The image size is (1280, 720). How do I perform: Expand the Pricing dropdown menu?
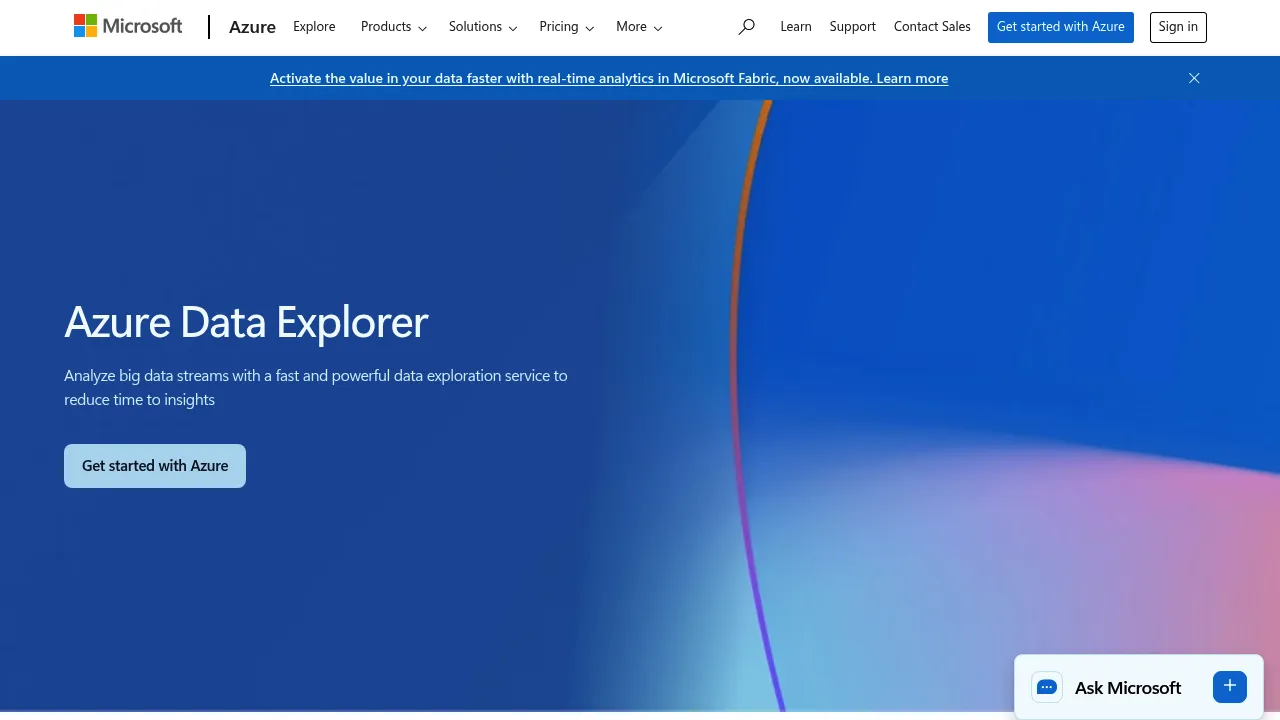(x=567, y=27)
